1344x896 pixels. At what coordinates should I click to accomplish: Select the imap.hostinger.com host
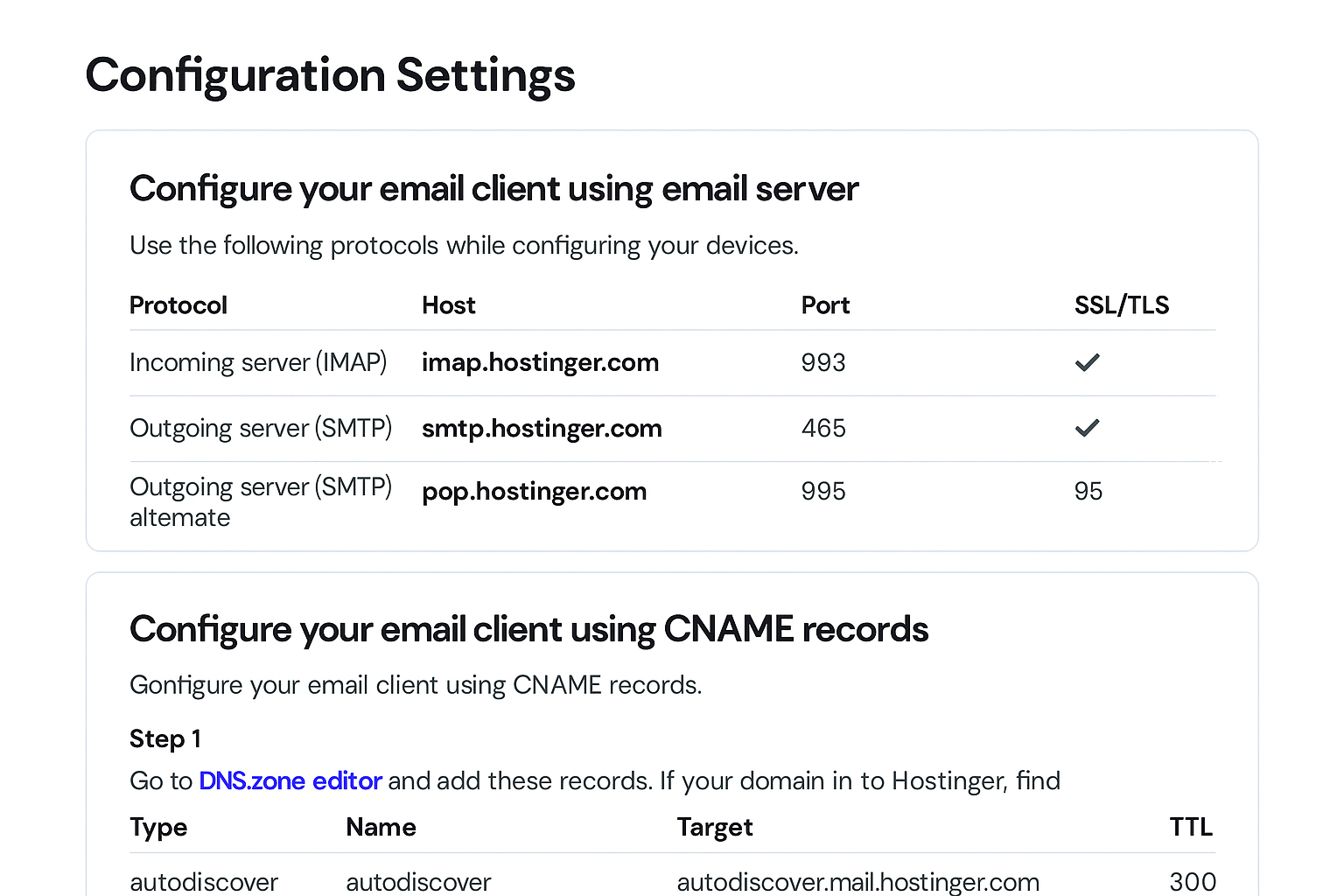540,362
